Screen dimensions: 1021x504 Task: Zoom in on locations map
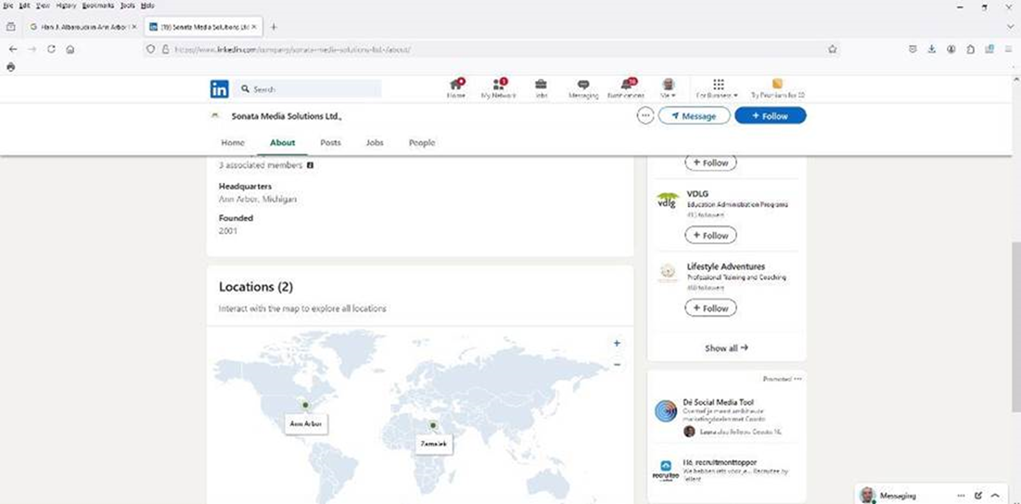point(617,343)
